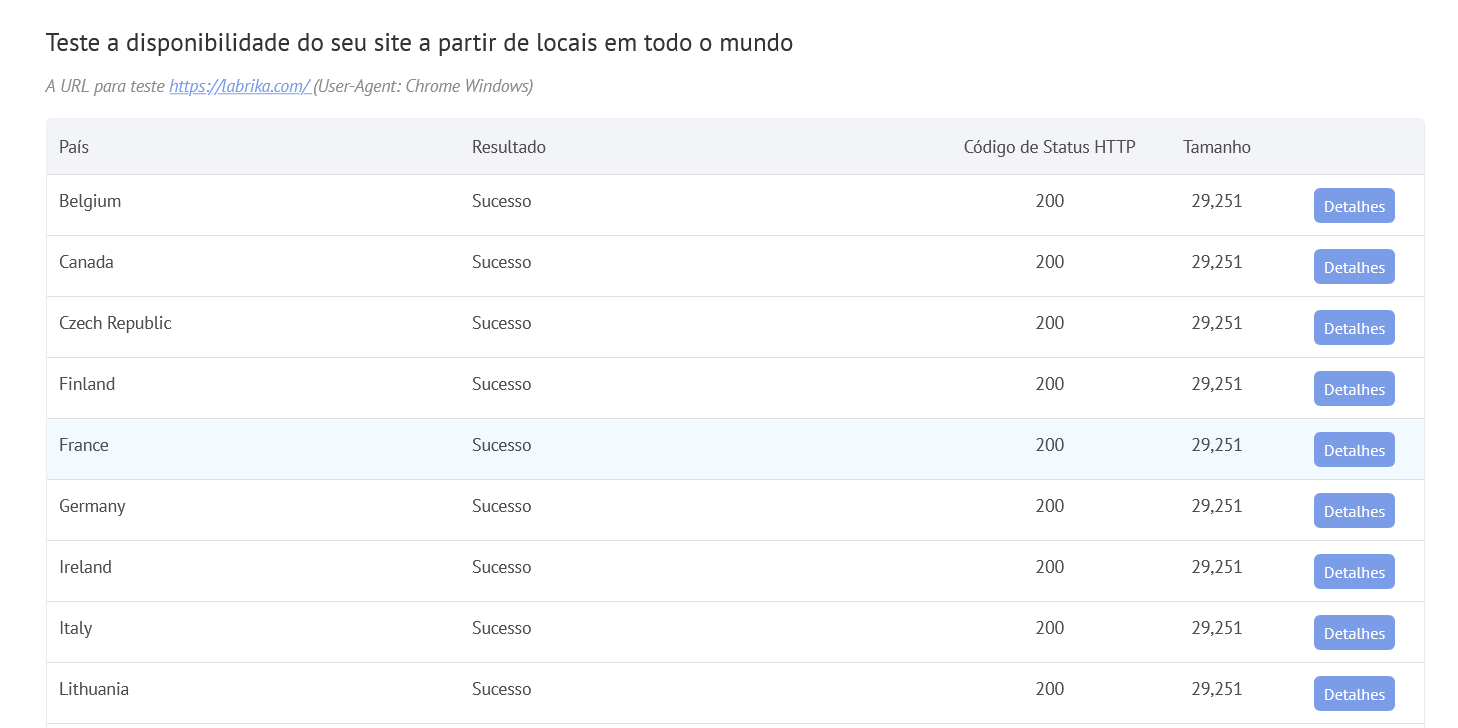Click the País column header

point(73,146)
